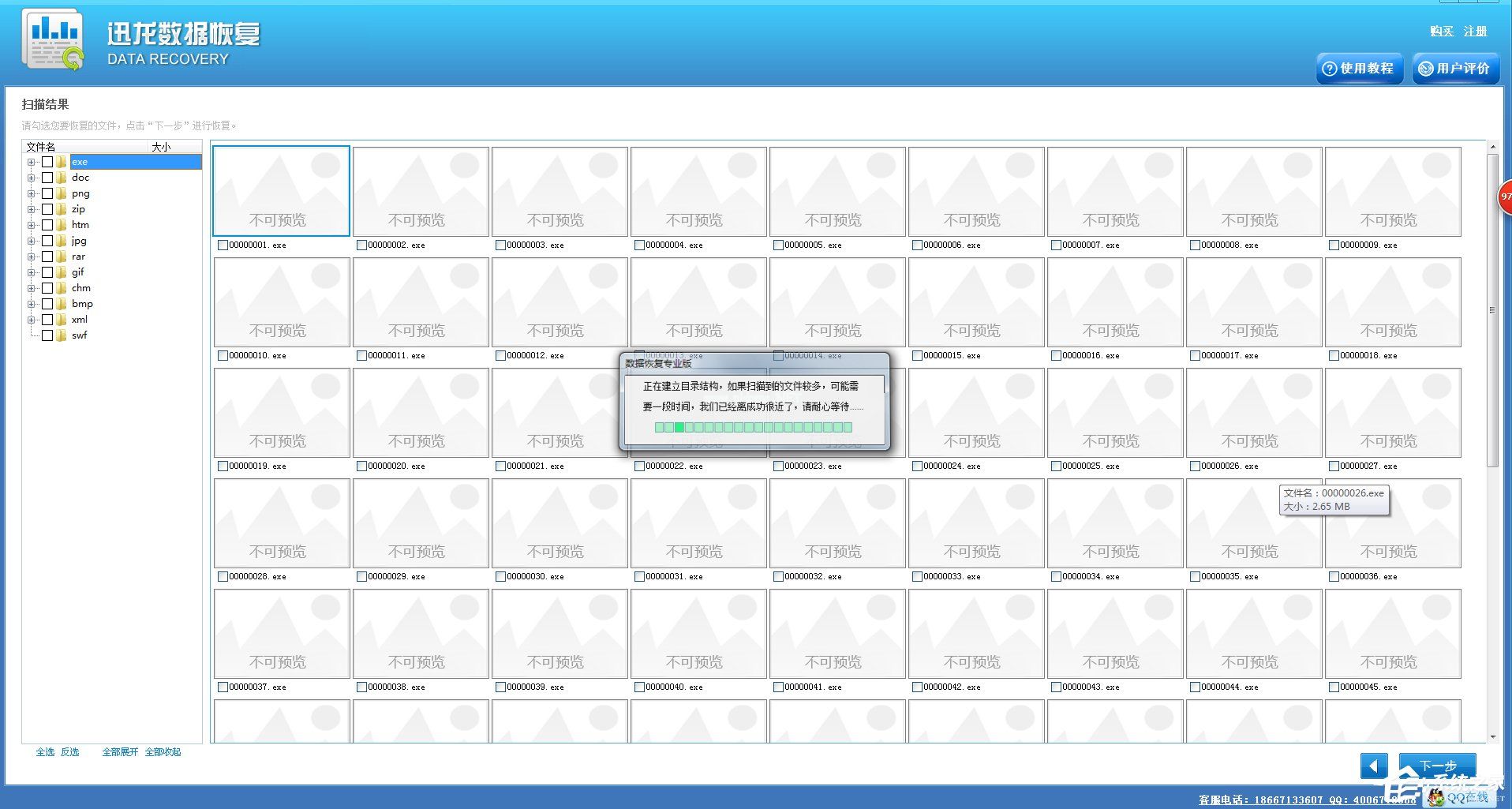Check the box for 00000001.exe
Screen dimensions: 1512x809
tap(223, 245)
